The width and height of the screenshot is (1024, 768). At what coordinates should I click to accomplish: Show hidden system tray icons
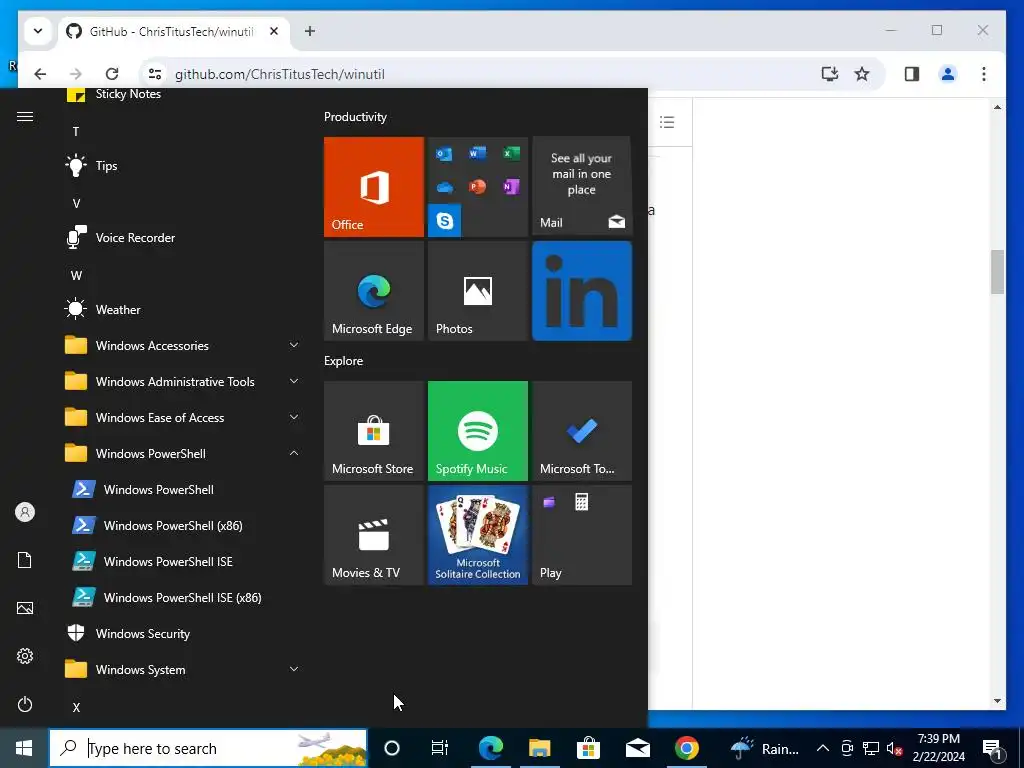click(x=823, y=748)
